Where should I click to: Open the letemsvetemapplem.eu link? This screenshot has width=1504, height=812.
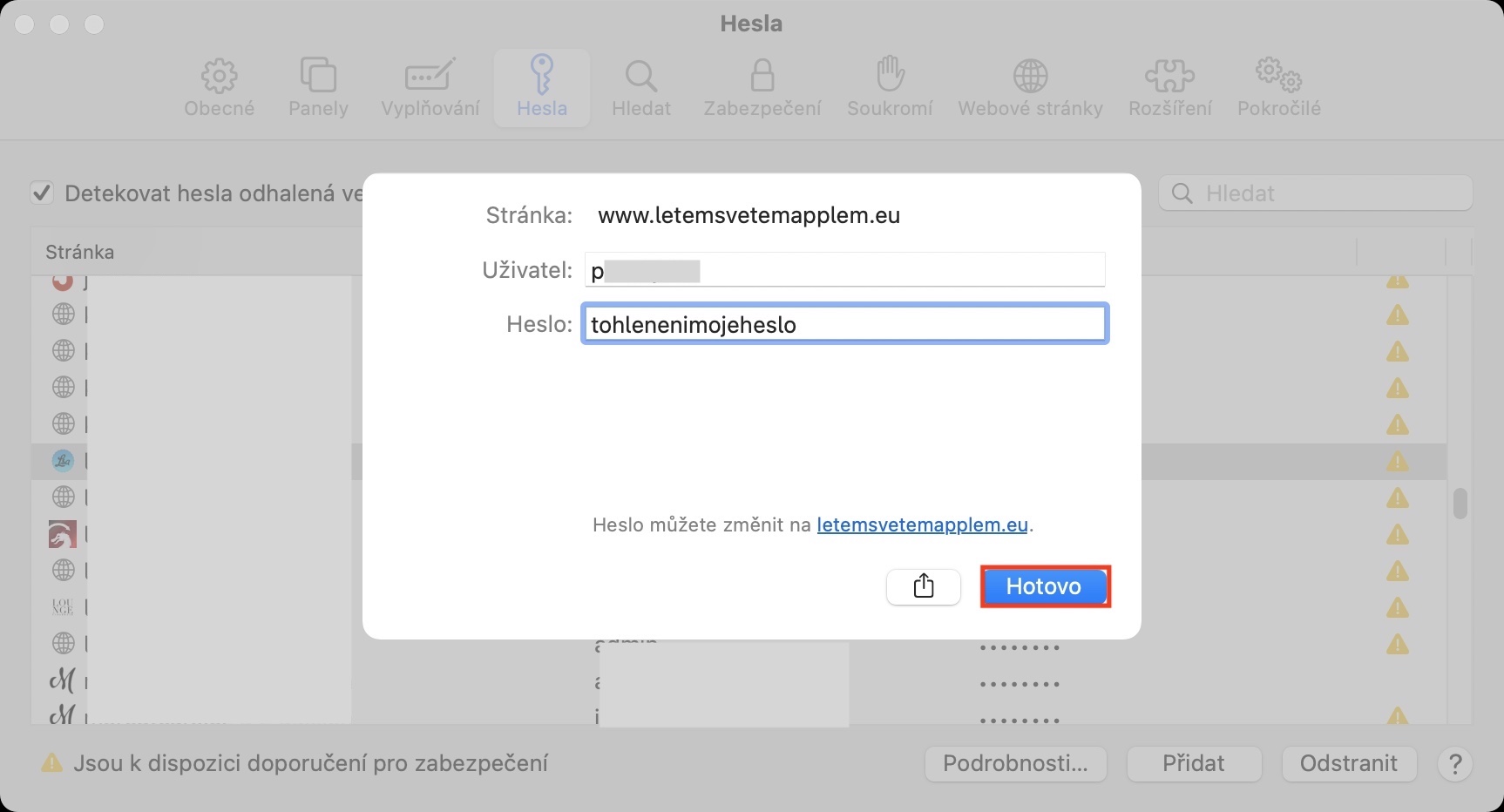pyautogui.click(x=923, y=524)
